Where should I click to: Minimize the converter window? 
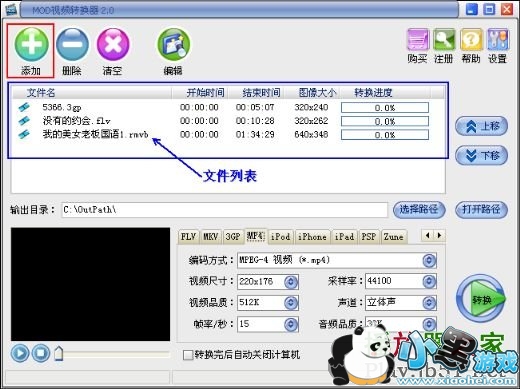471,9
